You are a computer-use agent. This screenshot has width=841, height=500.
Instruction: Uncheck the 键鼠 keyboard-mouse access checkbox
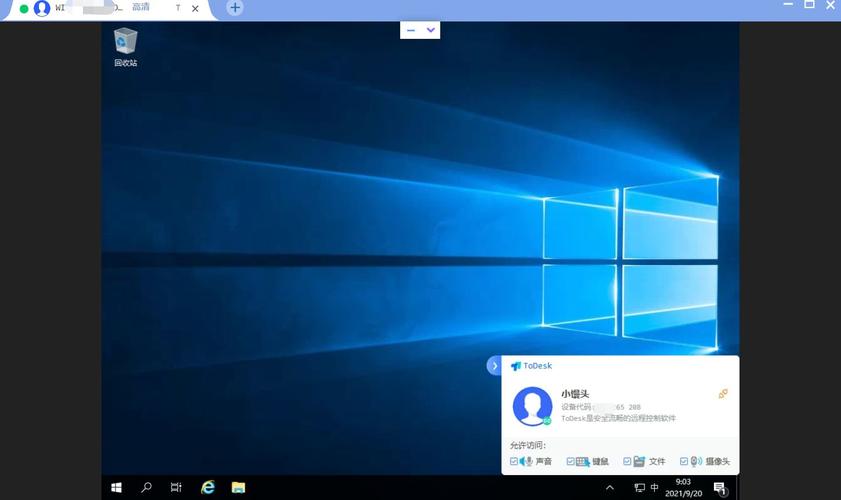click(571, 461)
